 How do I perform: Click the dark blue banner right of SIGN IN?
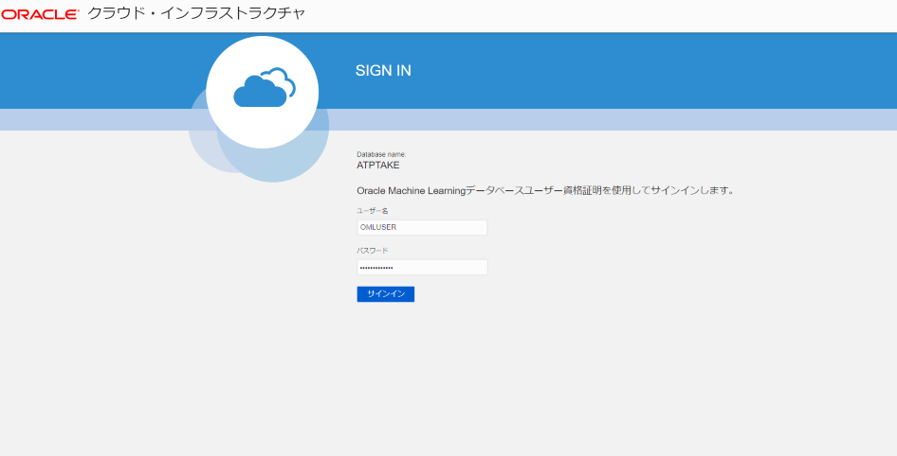point(650,70)
